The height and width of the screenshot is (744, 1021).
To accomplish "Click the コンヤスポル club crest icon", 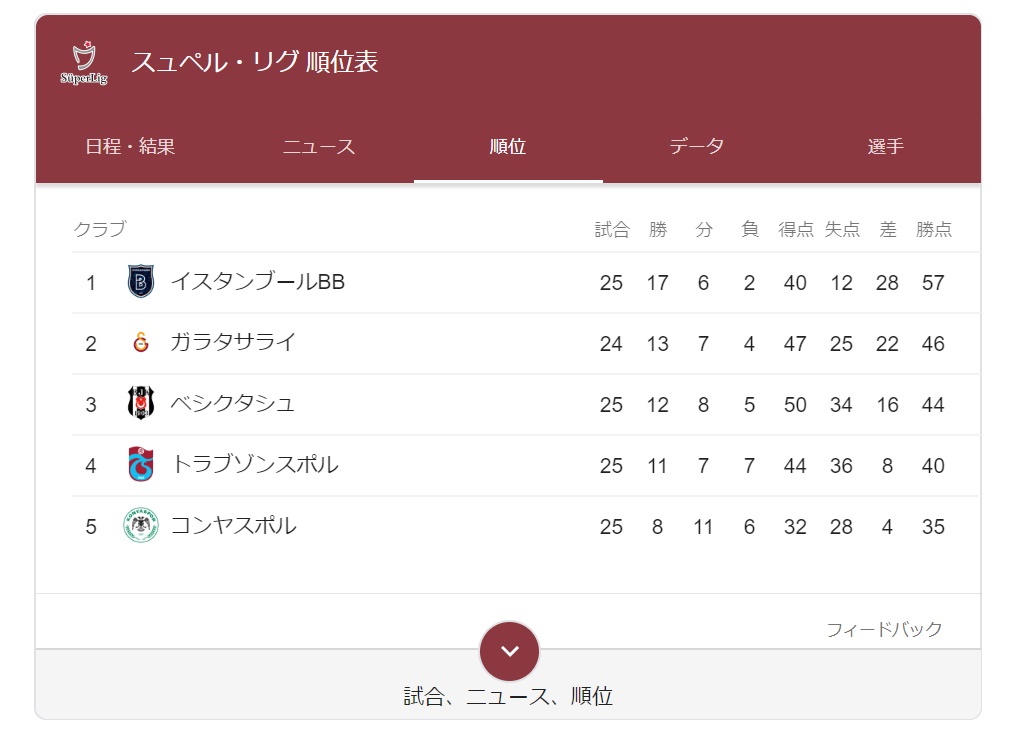I will coord(141,525).
